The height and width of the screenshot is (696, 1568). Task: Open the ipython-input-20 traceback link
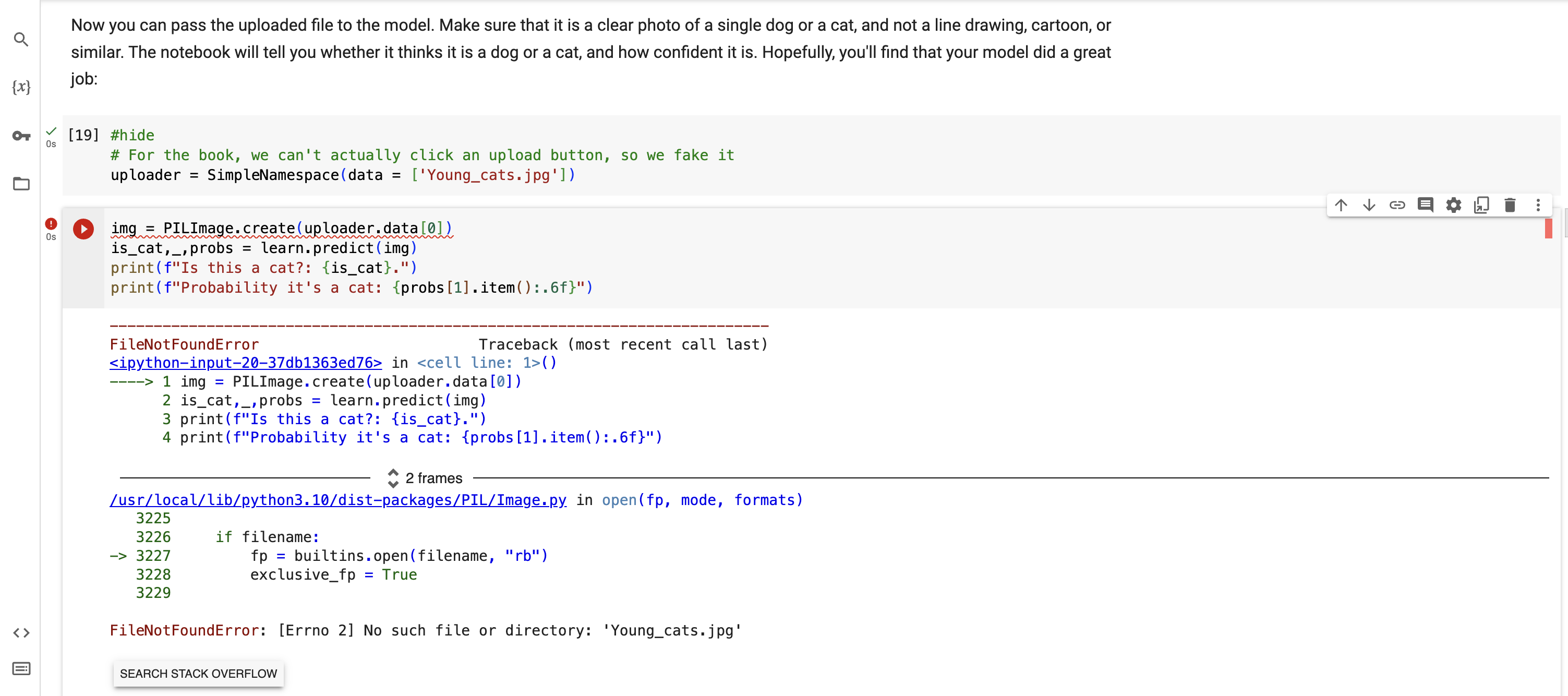click(x=245, y=363)
